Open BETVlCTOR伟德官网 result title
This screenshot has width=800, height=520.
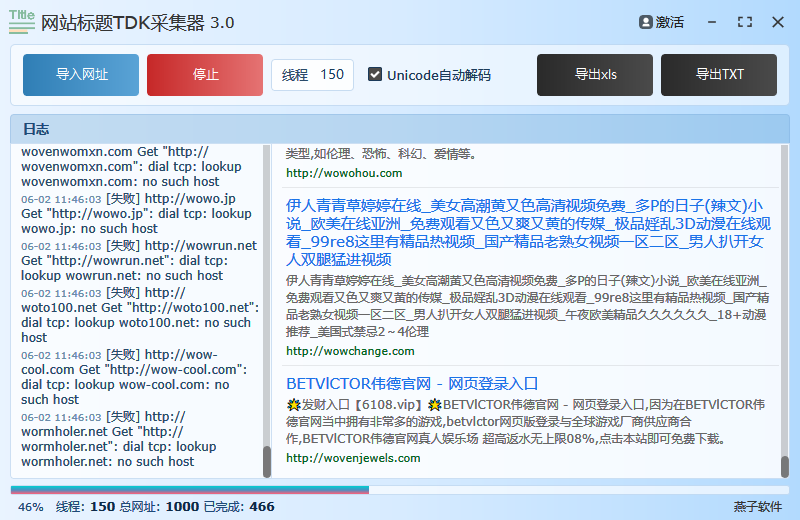tap(412, 384)
